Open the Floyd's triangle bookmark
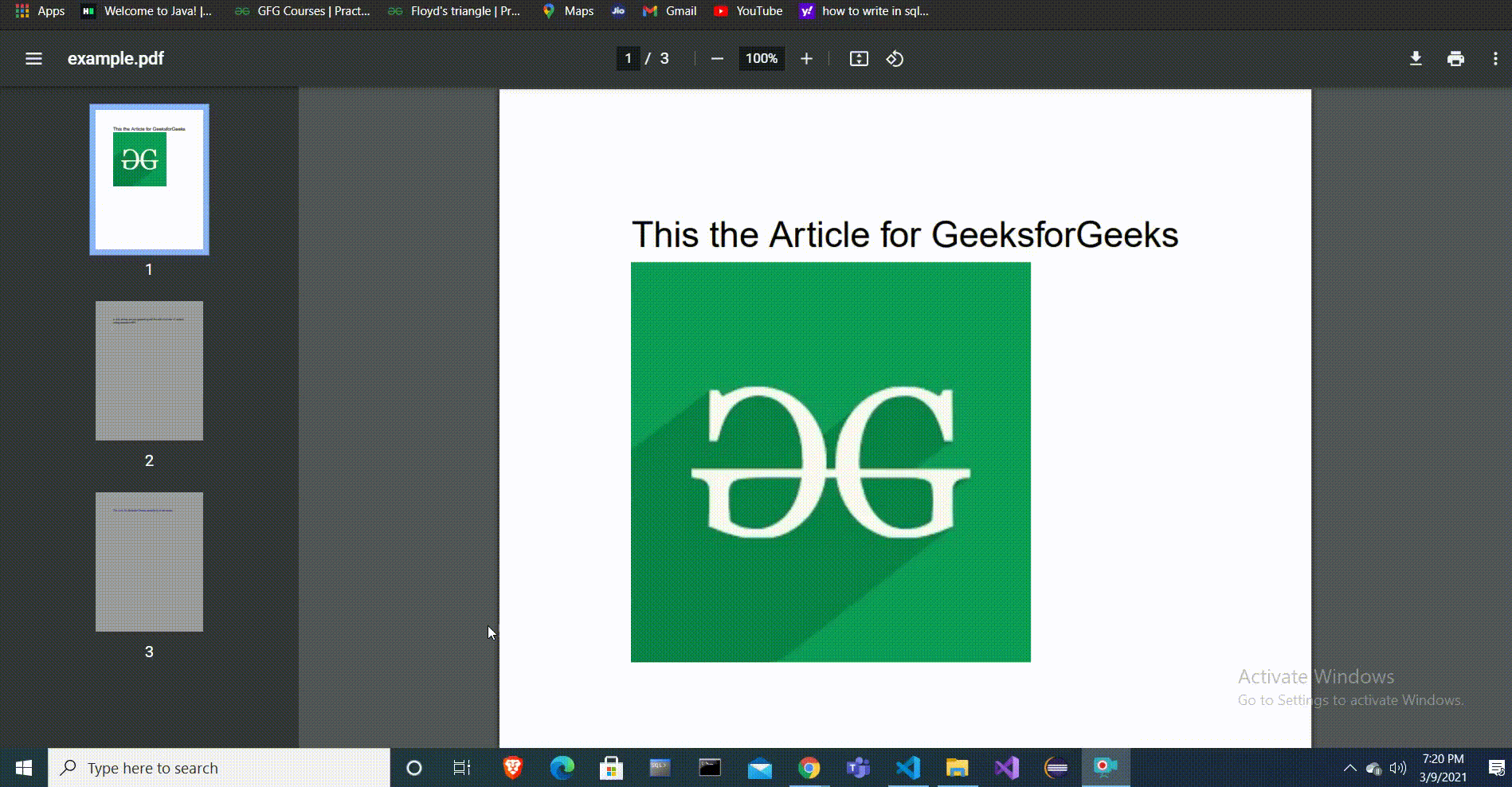The image size is (1512, 787). [x=454, y=11]
